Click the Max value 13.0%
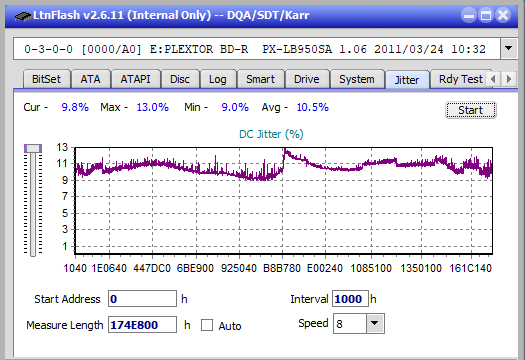This screenshot has height=360, width=525. pos(153,107)
